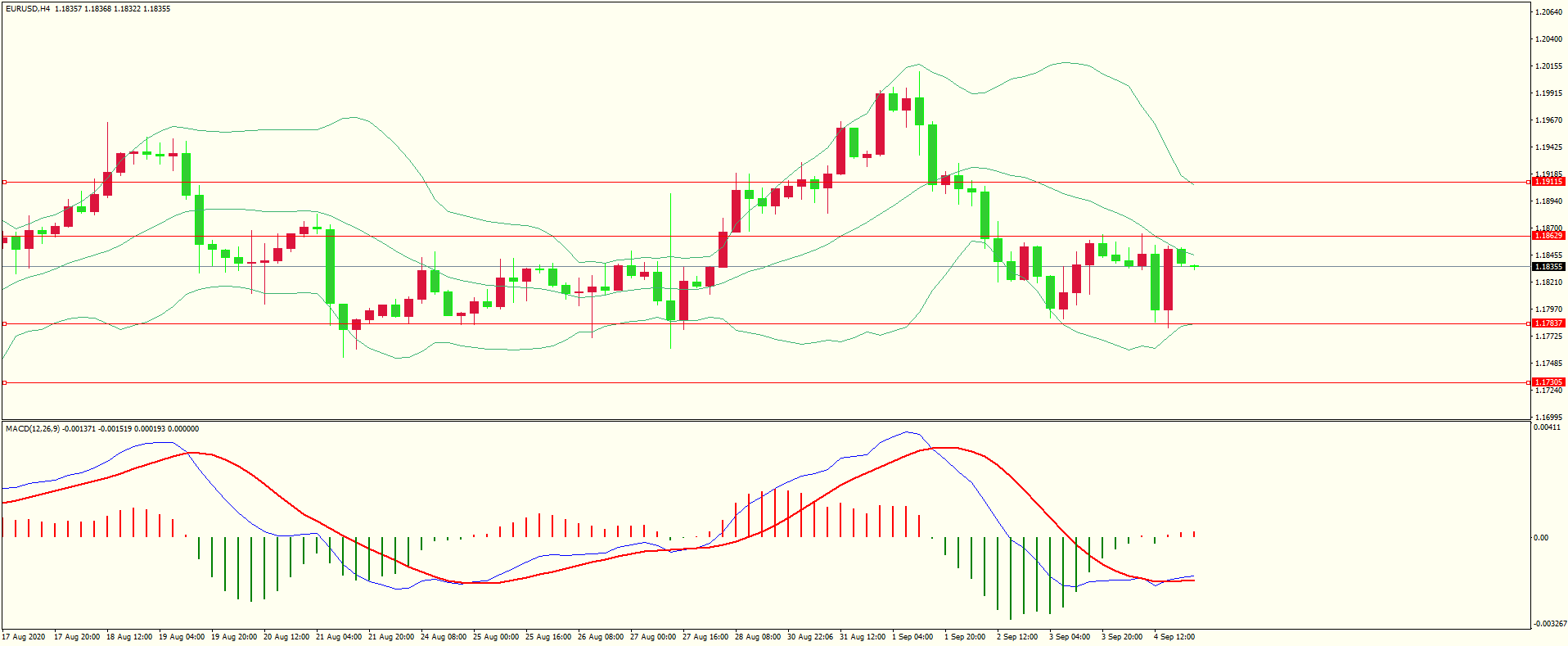The width and height of the screenshot is (1568, 646).
Task: Click the 1 Sep 04:00 time label
Action: [x=912, y=637]
